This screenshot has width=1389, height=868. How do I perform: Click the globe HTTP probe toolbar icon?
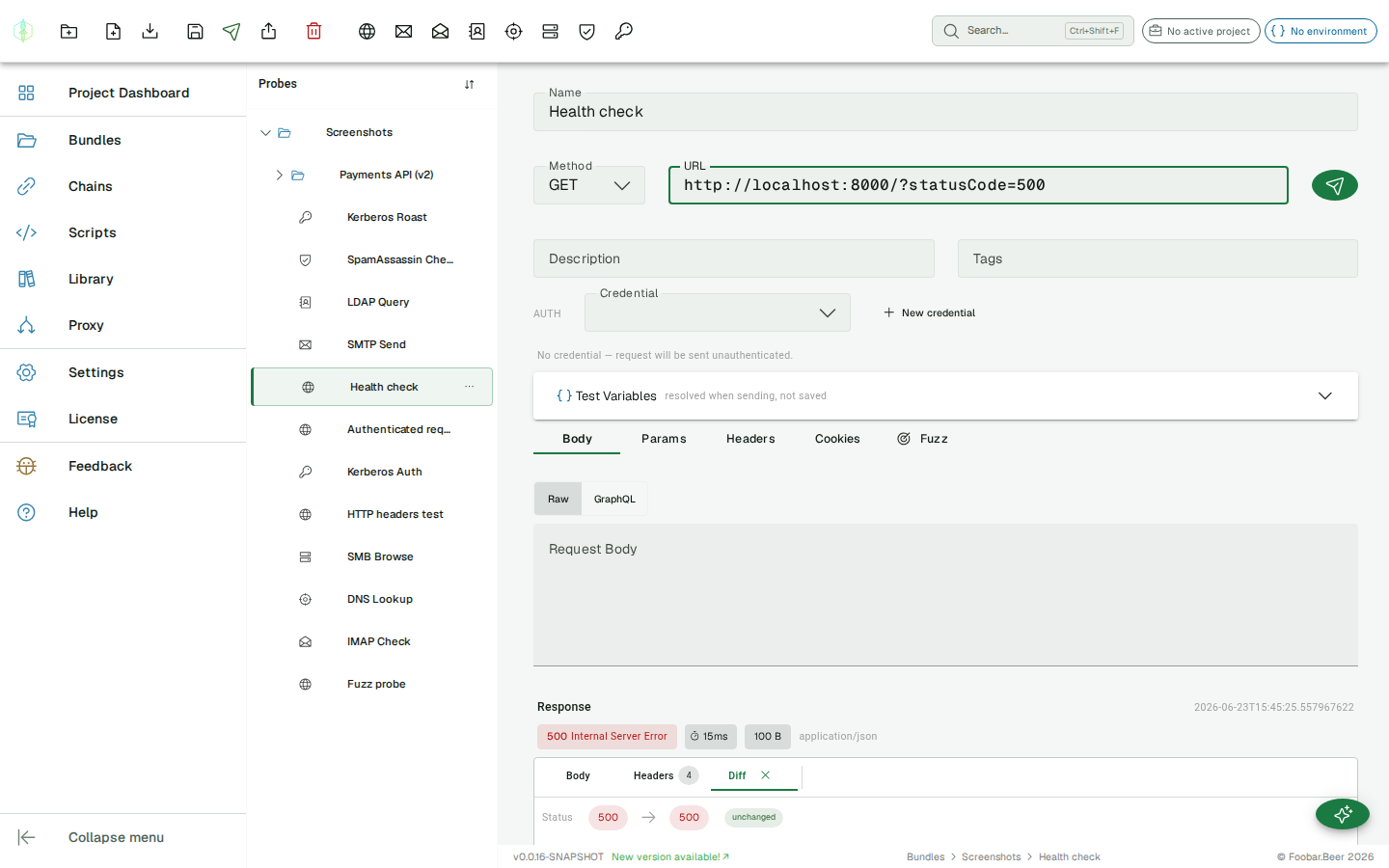coord(367,31)
